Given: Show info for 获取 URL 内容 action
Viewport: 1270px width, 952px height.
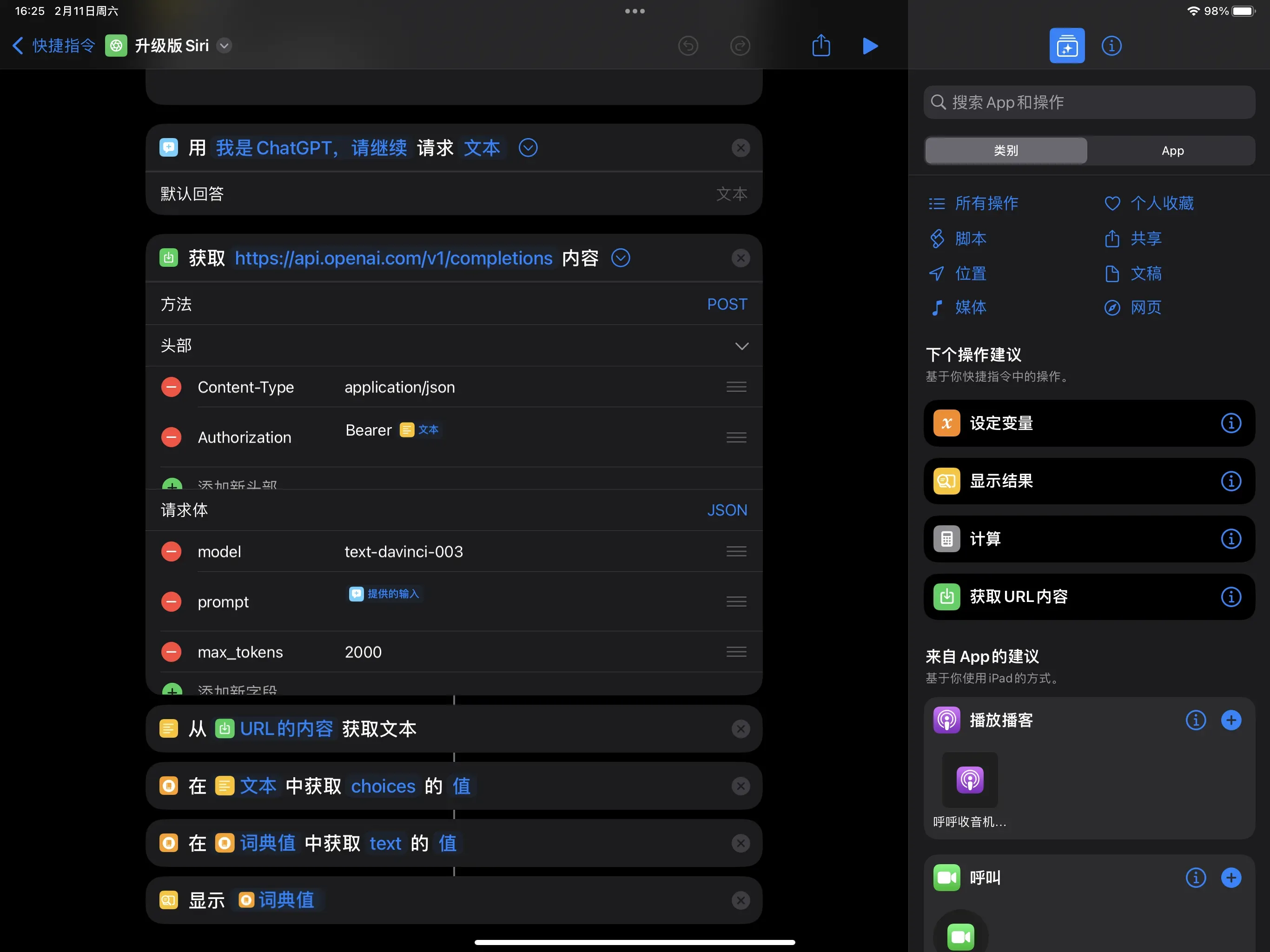Looking at the screenshot, I should (1230, 596).
